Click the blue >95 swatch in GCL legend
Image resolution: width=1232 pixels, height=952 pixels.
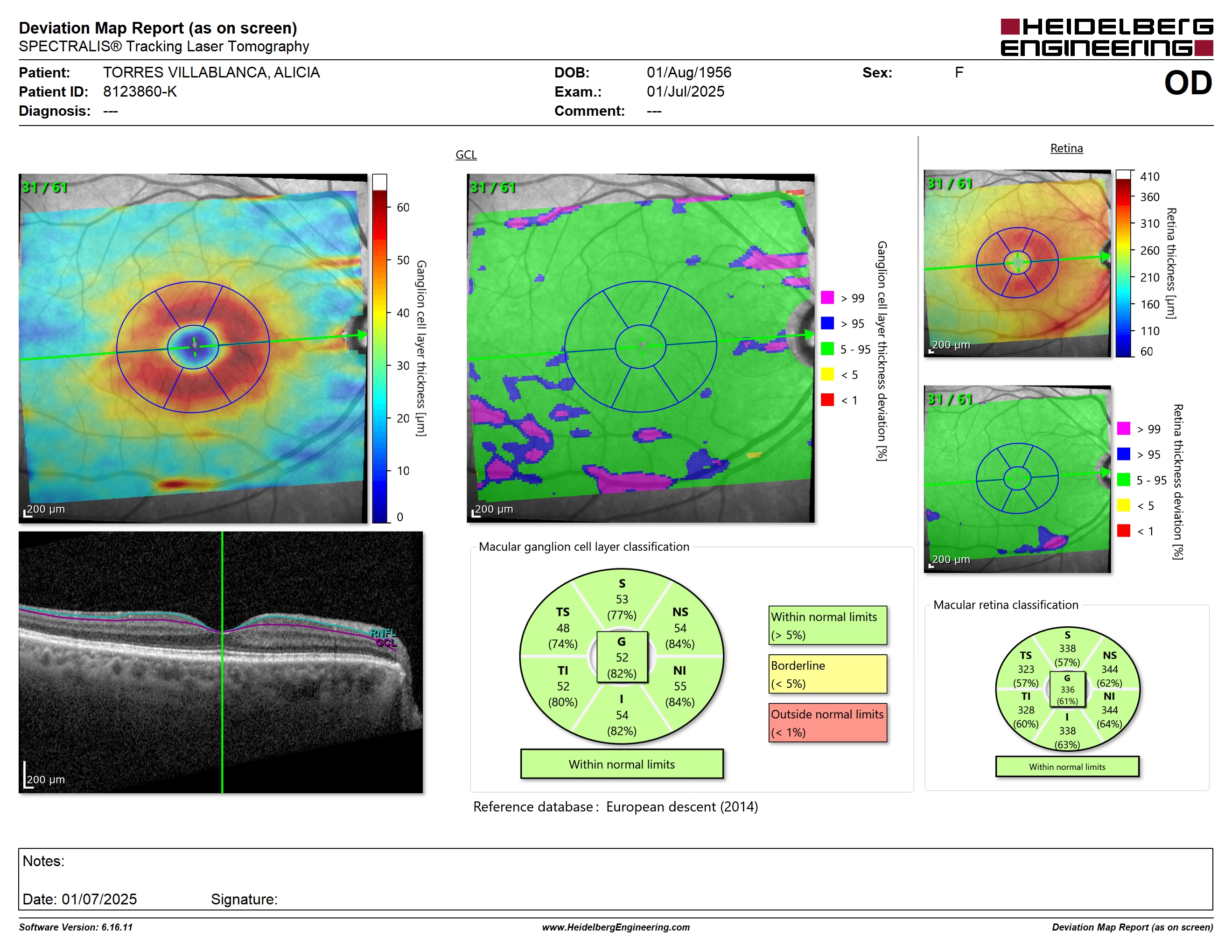[x=827, y=322]
